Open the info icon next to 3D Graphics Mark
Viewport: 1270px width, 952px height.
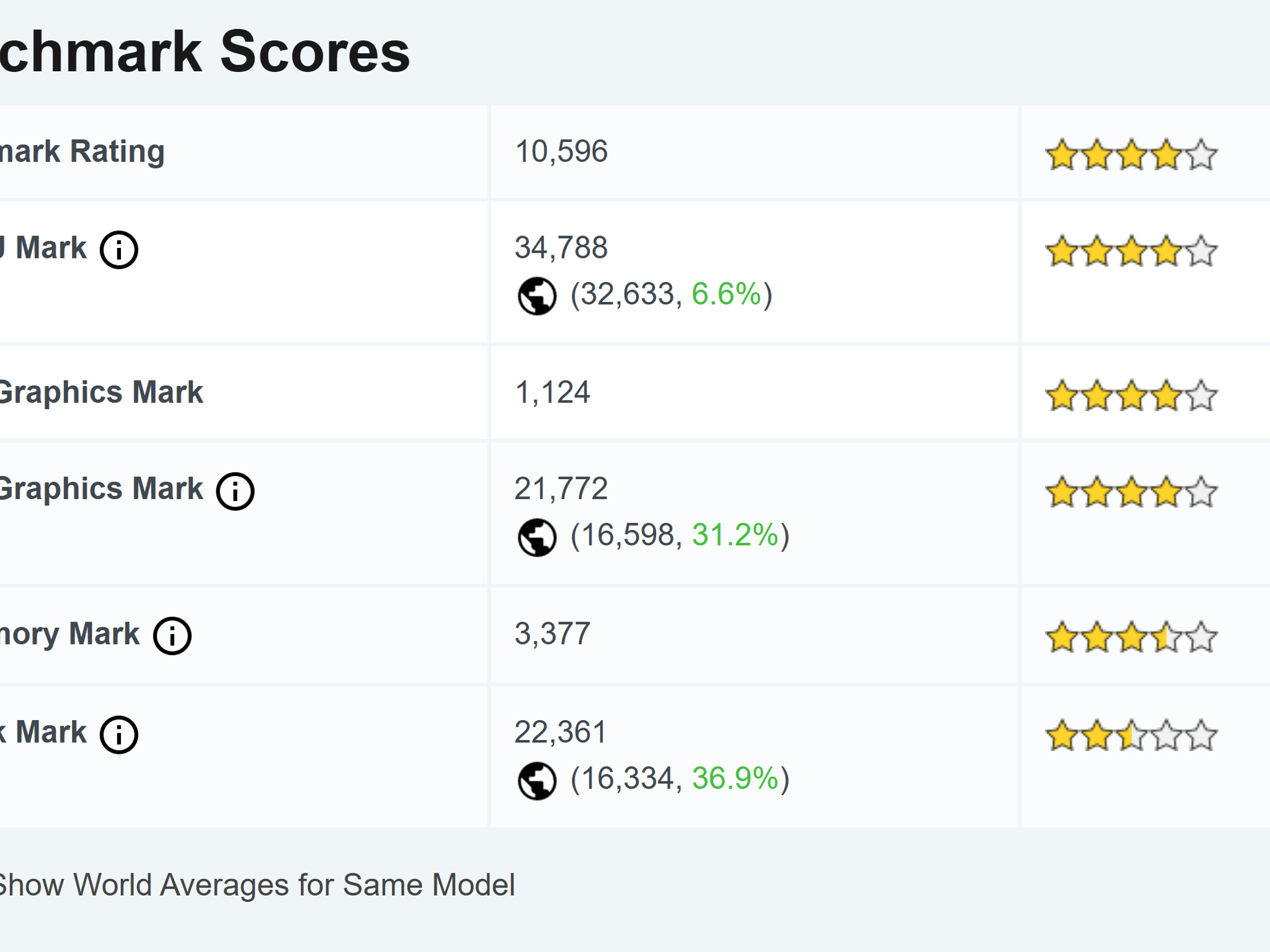[235, 491]
